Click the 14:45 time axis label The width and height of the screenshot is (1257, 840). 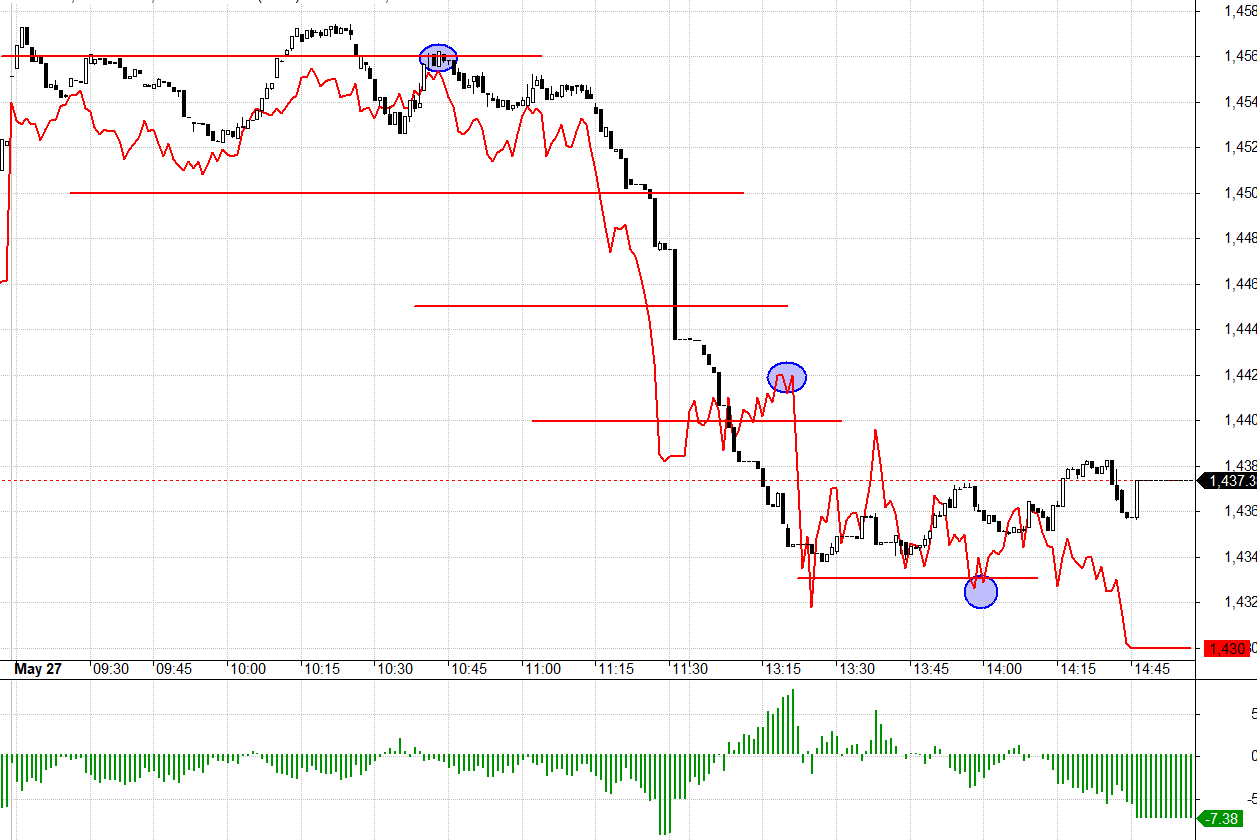coord(1151,669)
